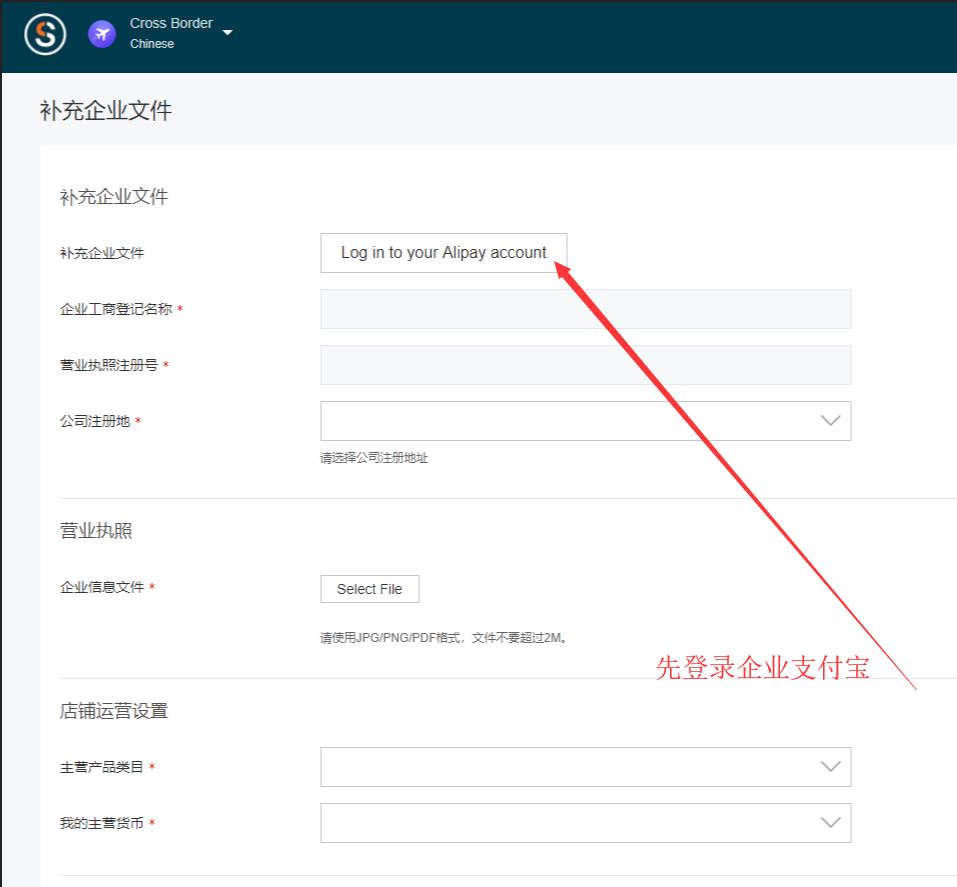
Task: Click the 企业信息文件 field label
Action: click(x=102, y=587)
